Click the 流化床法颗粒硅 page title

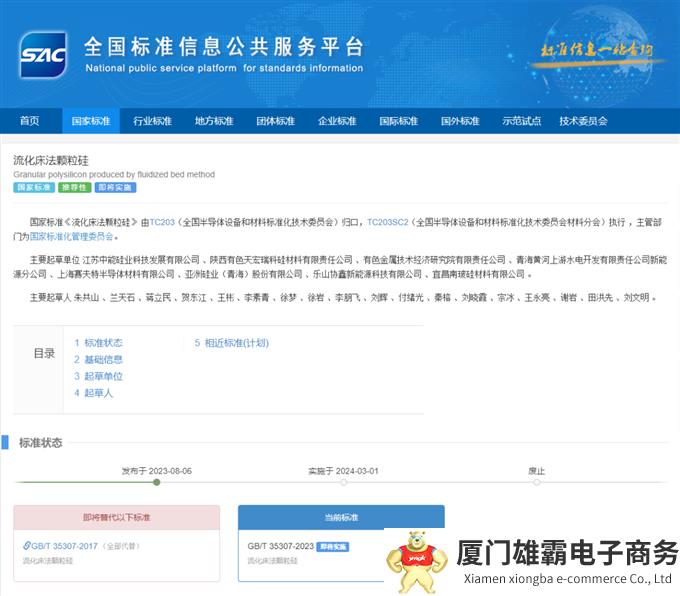tap(51, 160)
